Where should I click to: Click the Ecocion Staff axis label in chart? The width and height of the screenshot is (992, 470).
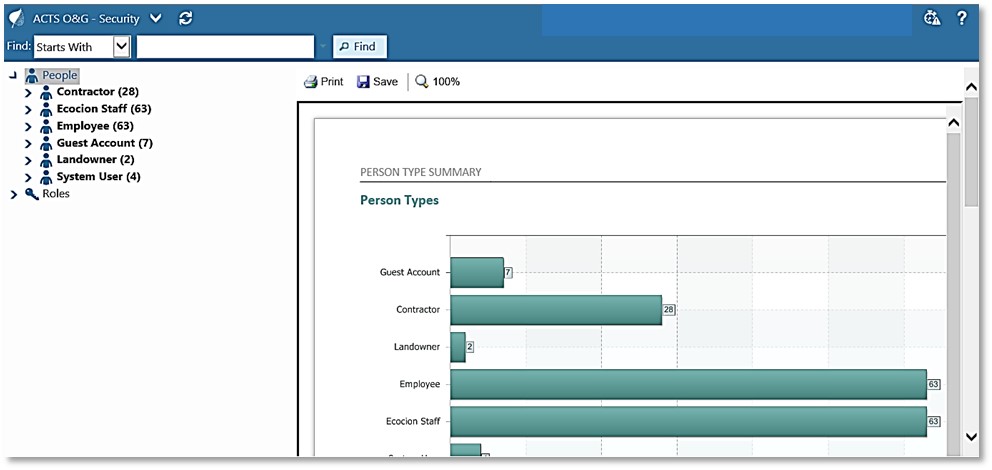tap(413, 422)
